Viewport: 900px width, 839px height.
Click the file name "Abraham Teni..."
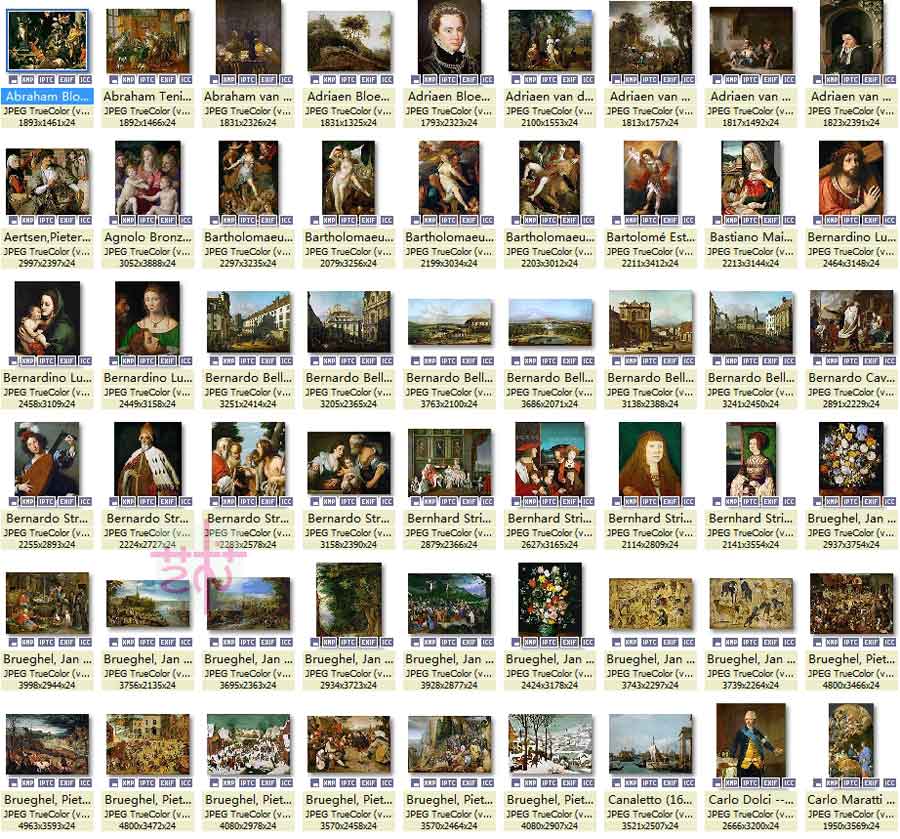148,97
